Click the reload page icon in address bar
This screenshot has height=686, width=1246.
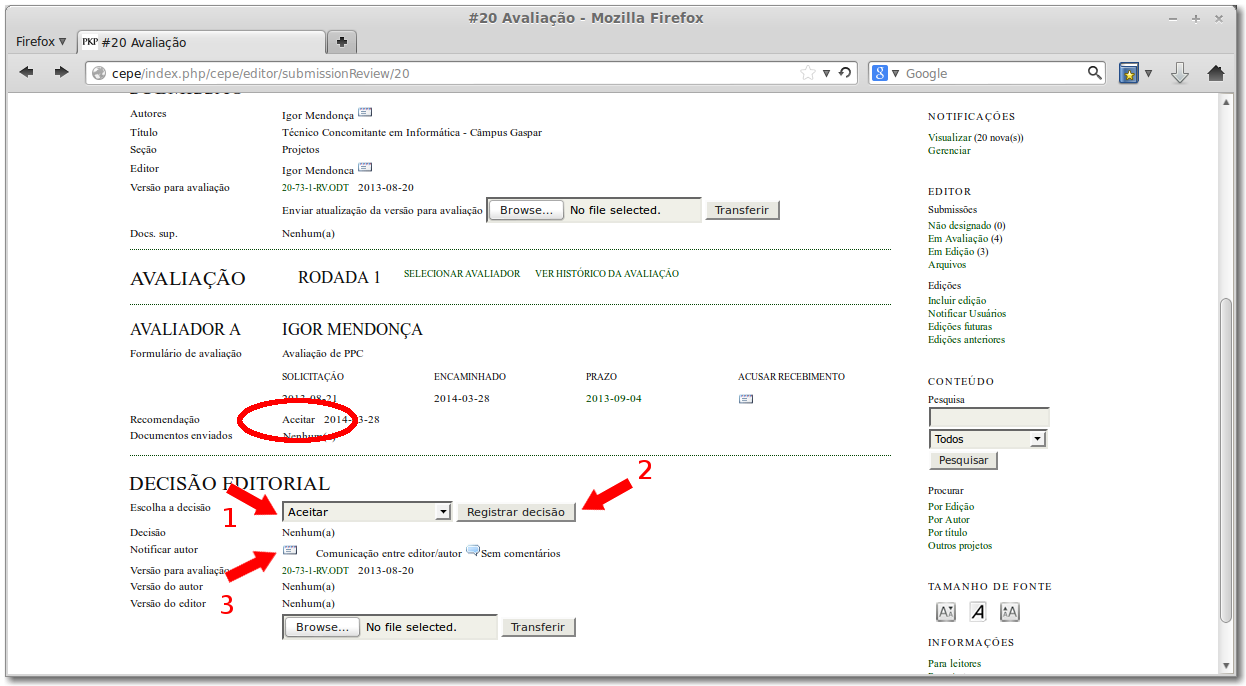(845, 73)
